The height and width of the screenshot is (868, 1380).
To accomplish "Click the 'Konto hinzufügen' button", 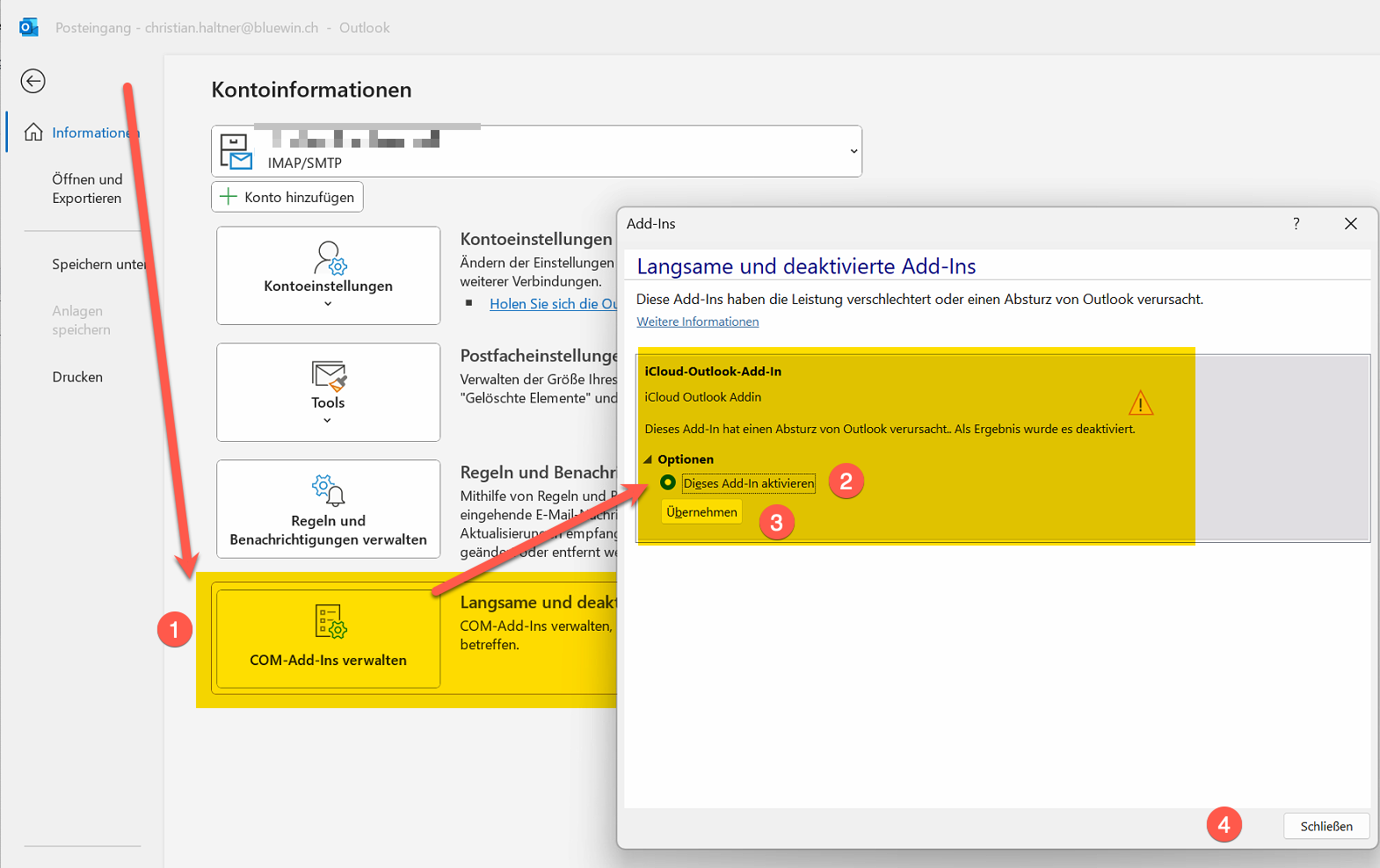I will (x=287, y=197).
